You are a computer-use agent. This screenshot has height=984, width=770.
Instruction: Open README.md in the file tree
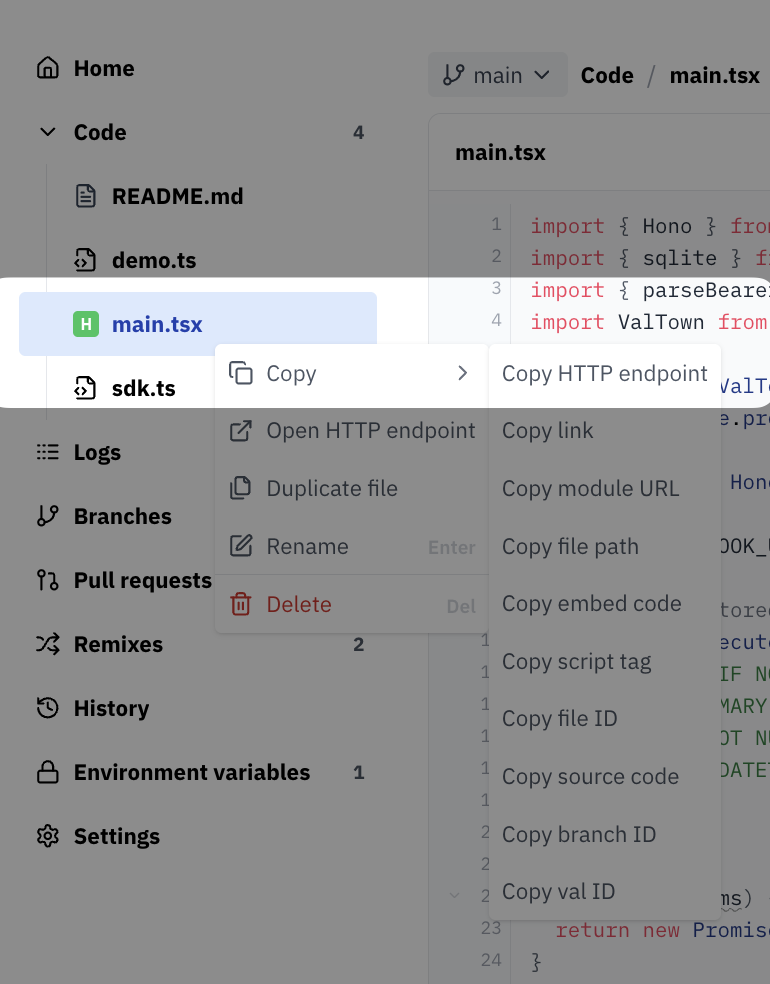pyautogui.click(x=177, y=196)
